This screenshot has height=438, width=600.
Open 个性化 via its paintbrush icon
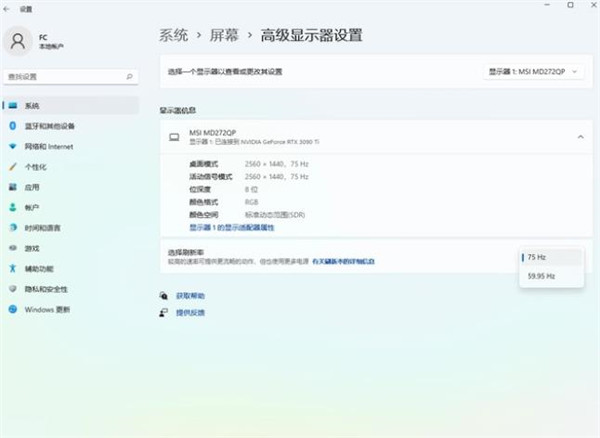click(x=13, y=167)
